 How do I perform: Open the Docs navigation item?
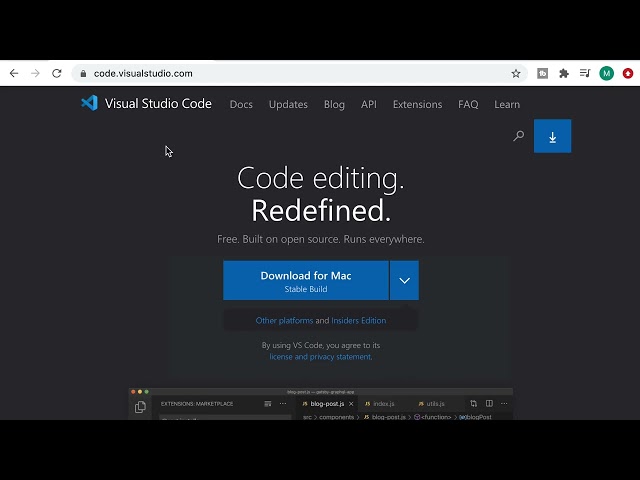[241, 104]
